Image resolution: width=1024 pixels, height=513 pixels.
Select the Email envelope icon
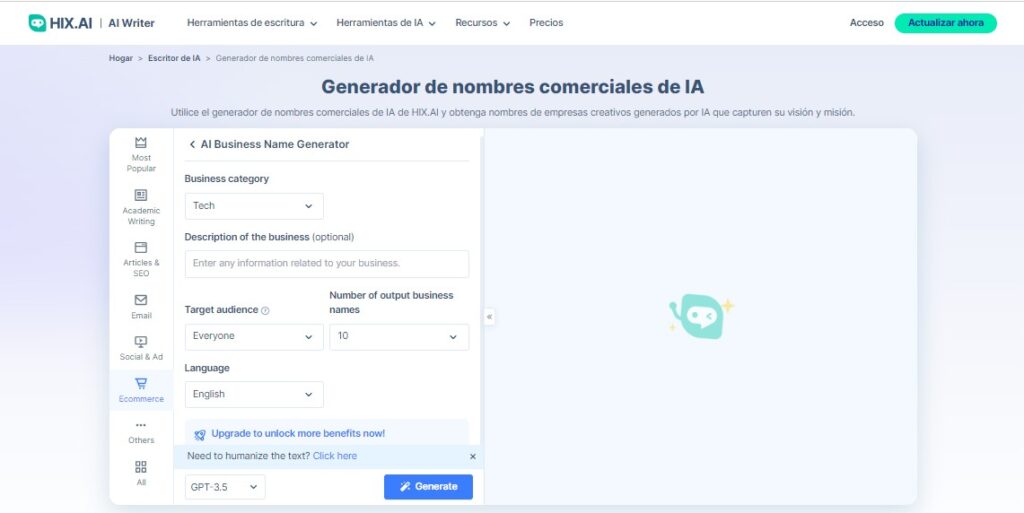(x=141, y=300)
